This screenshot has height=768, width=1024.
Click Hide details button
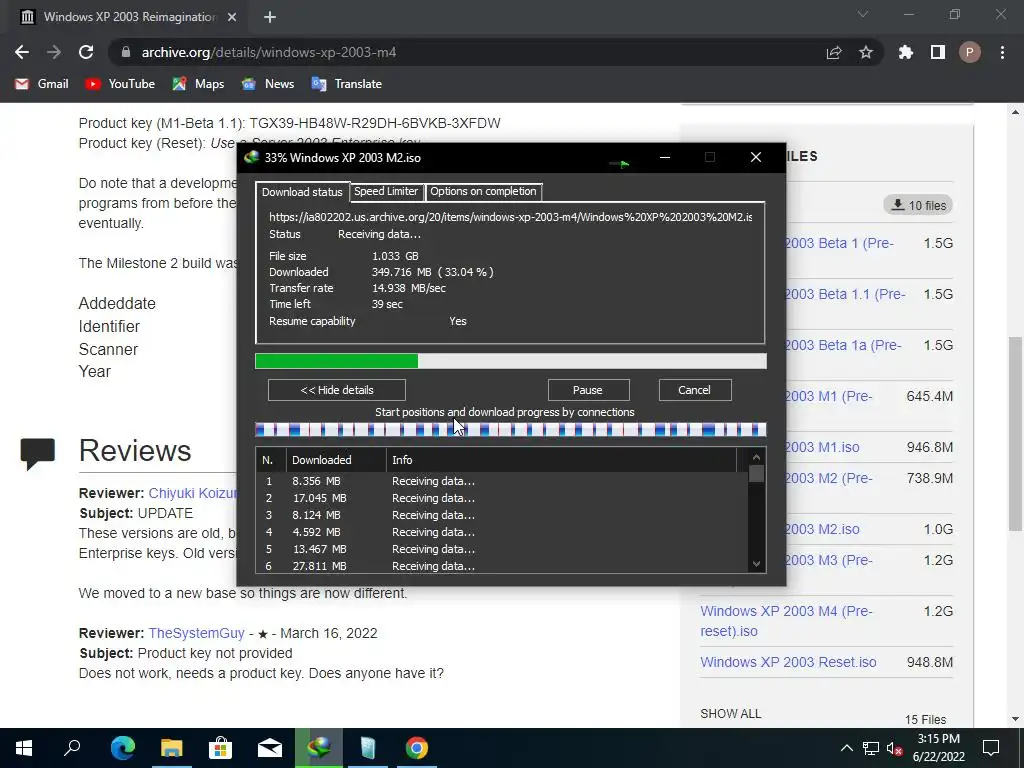[337, 390]
